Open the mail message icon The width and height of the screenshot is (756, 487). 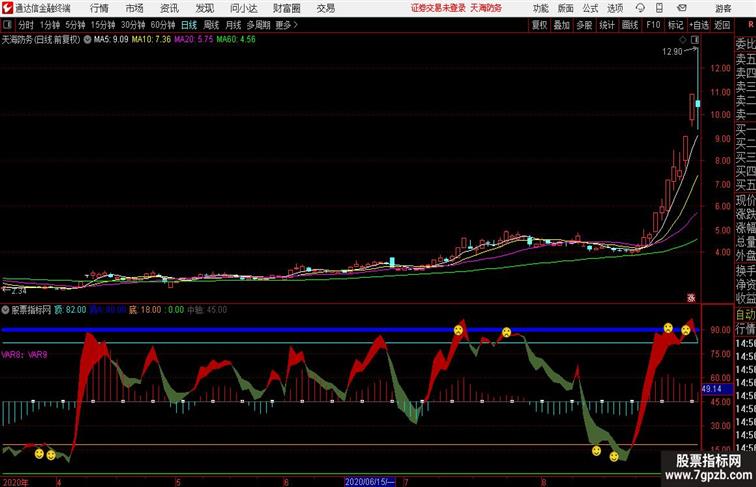682,8
